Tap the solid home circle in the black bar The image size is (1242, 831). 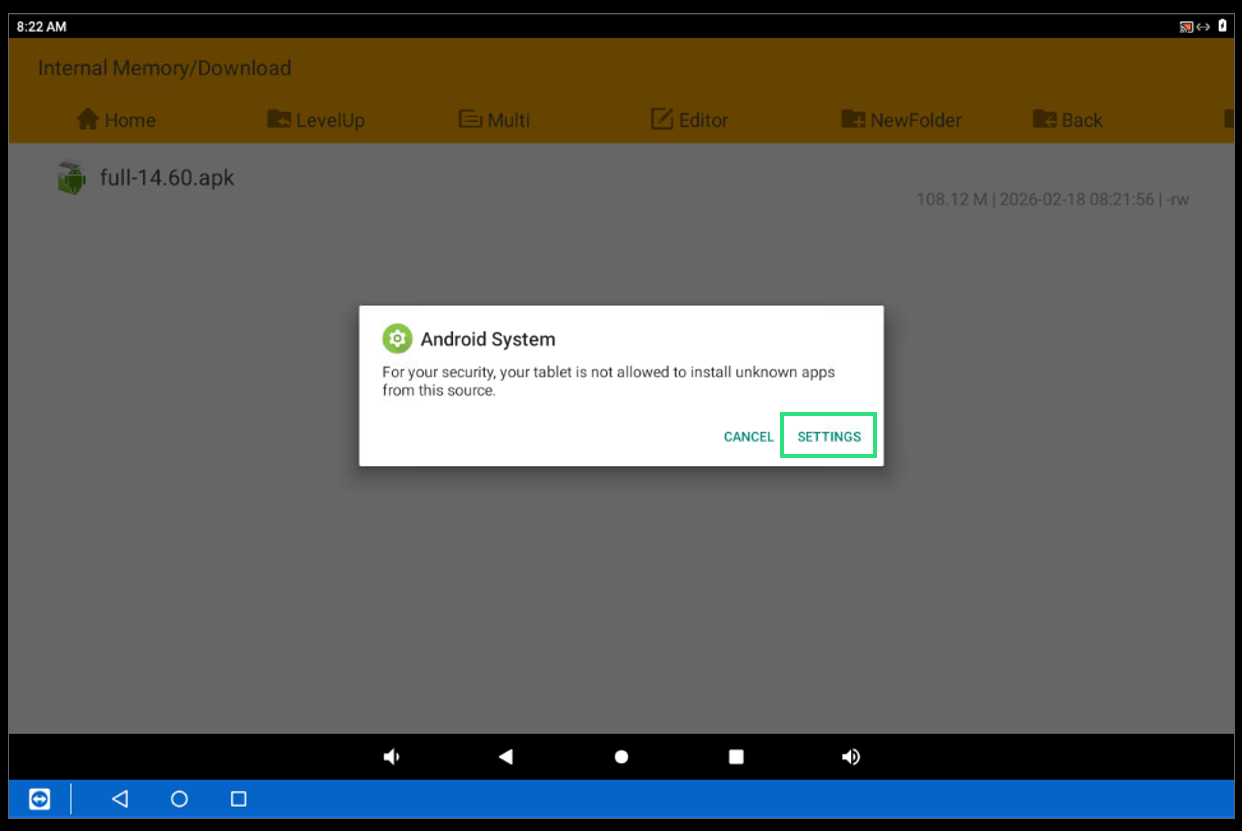(621, 757)
